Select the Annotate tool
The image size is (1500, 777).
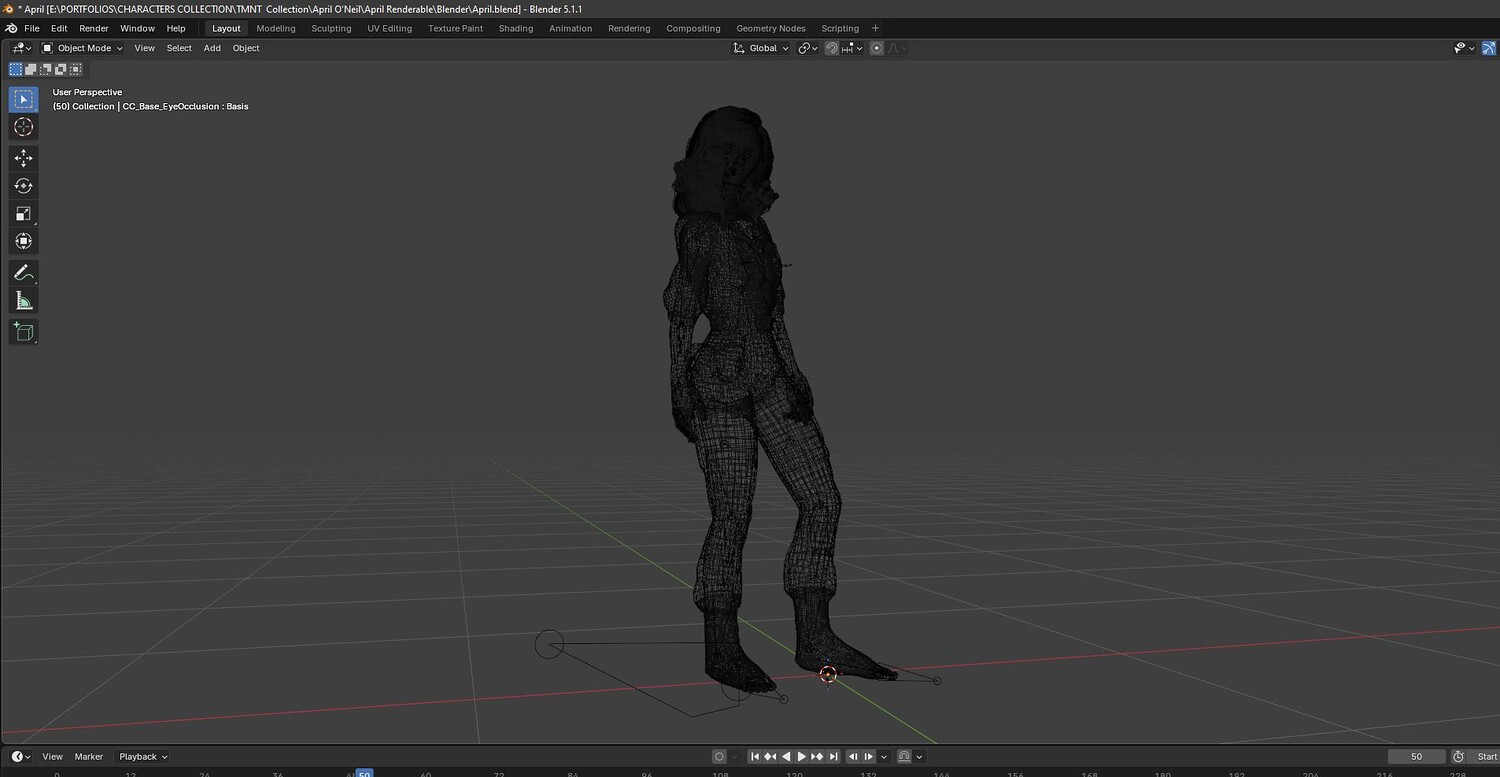(x=24, y=272)
